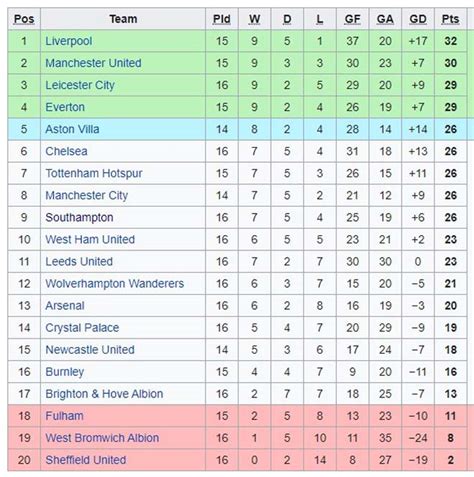Select the Aston Villa link
Image resolution: width=474 pixels, height=477 pixels.
[x=72, y=129]
